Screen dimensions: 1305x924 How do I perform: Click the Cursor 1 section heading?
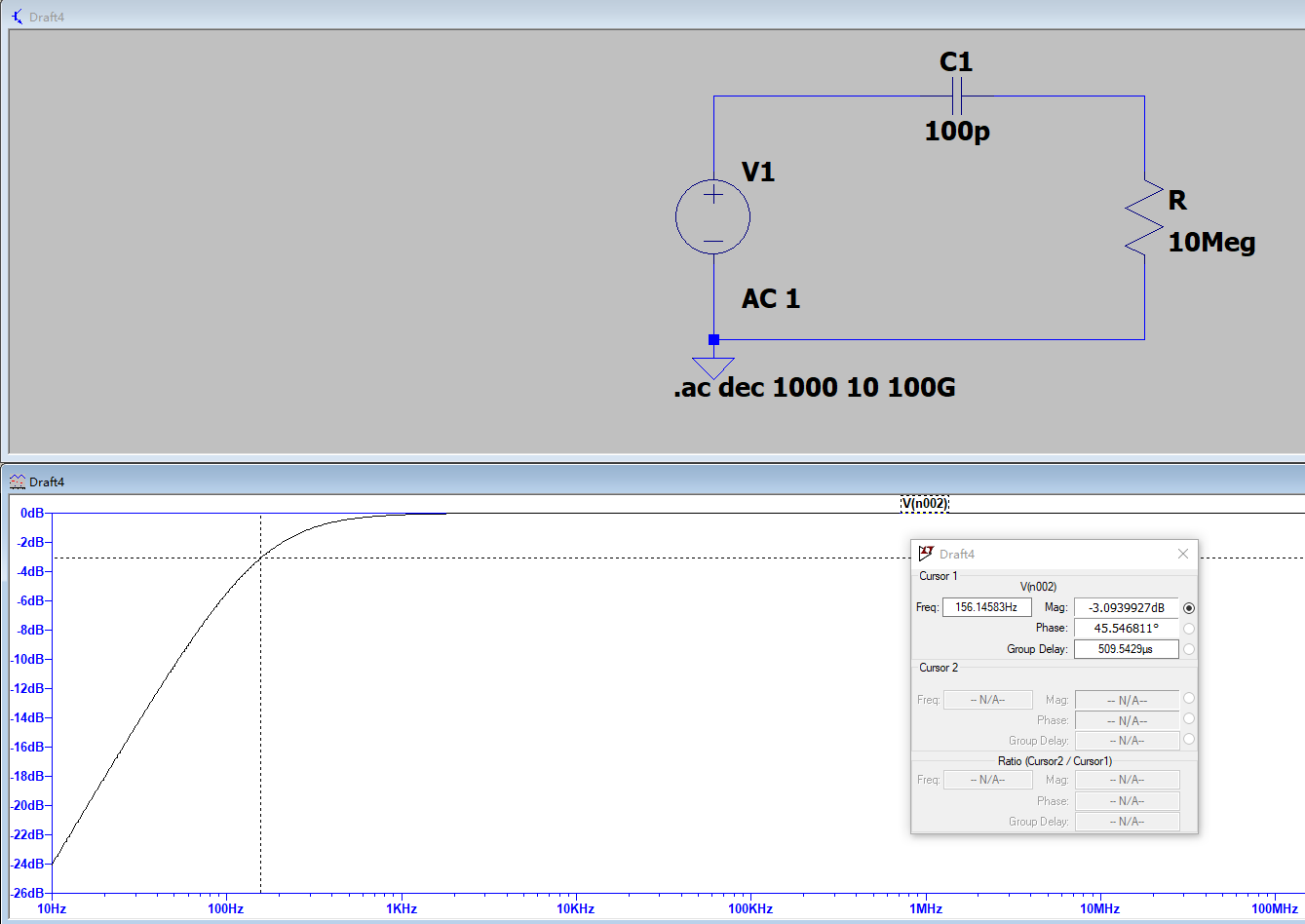pos(939,576)
